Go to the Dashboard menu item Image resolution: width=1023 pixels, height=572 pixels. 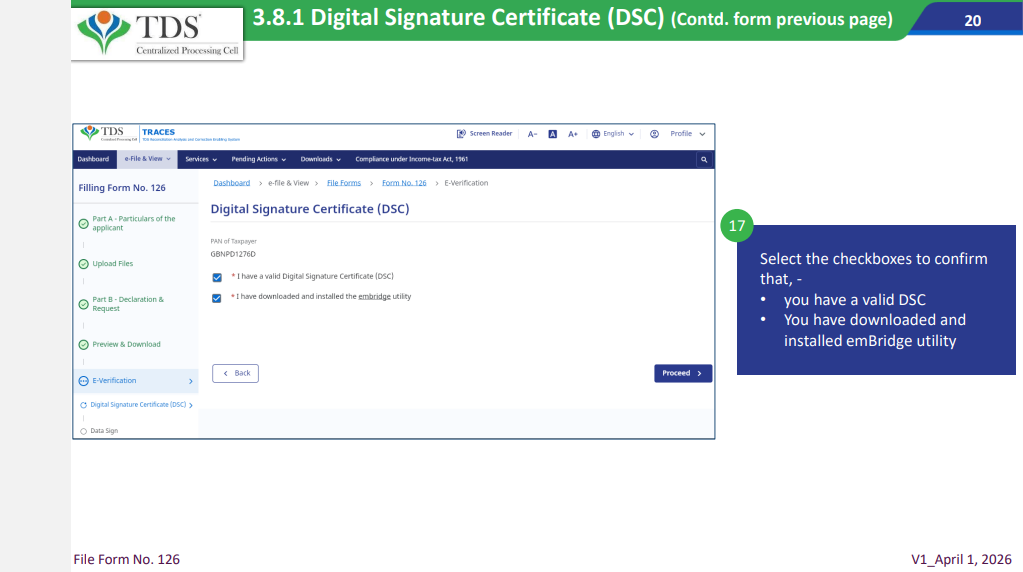point(93,159)
